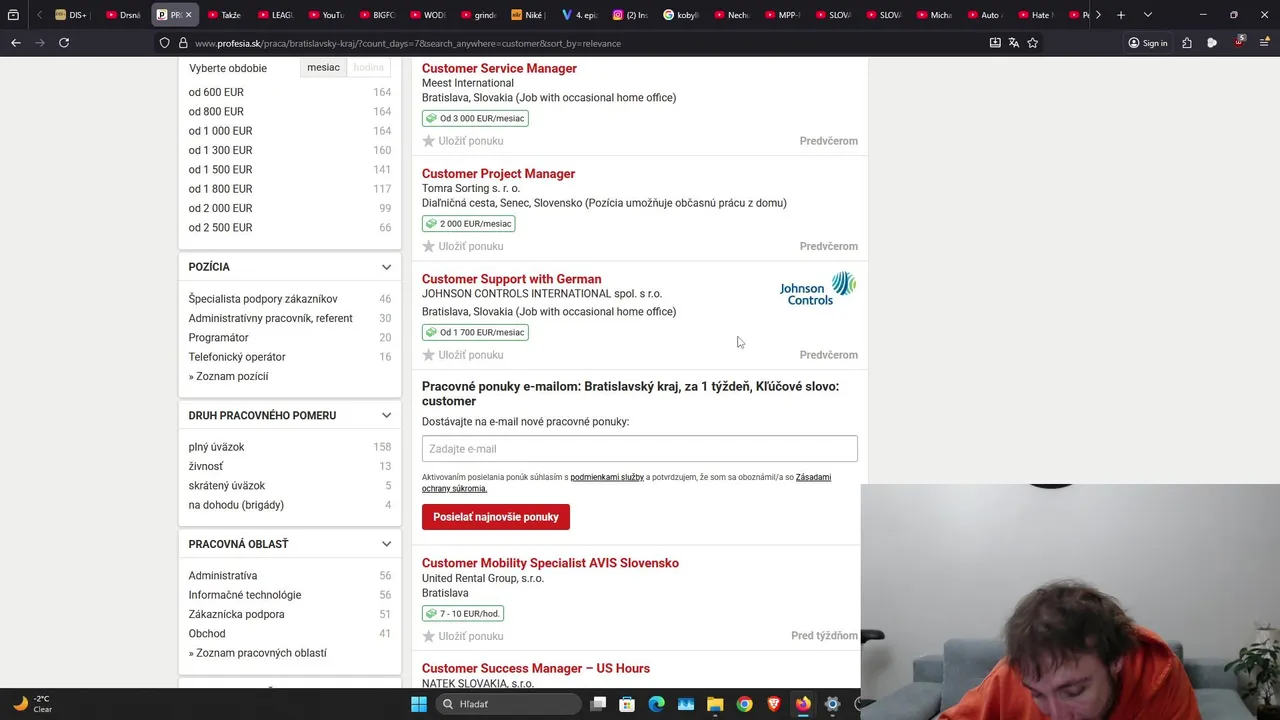Viewport: 1280px width, 720px height.
Task: Open a new browser tab
Action: click(1121, 15)
